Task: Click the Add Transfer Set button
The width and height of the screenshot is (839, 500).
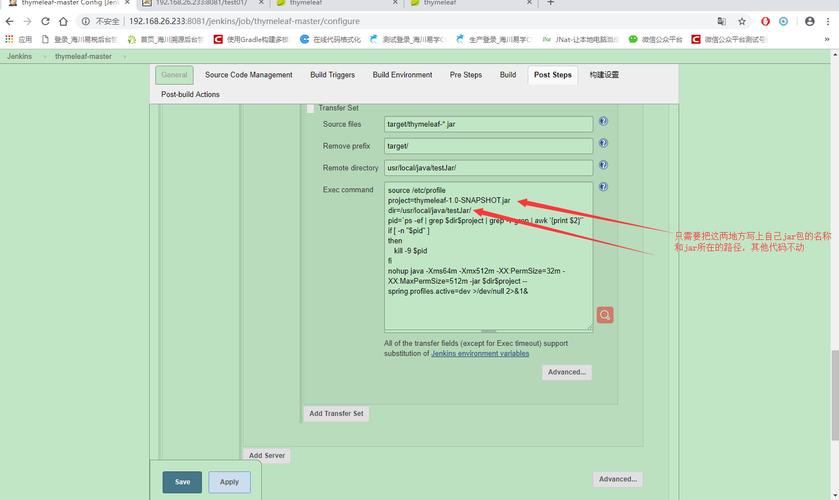Action: tap(336, 413)
